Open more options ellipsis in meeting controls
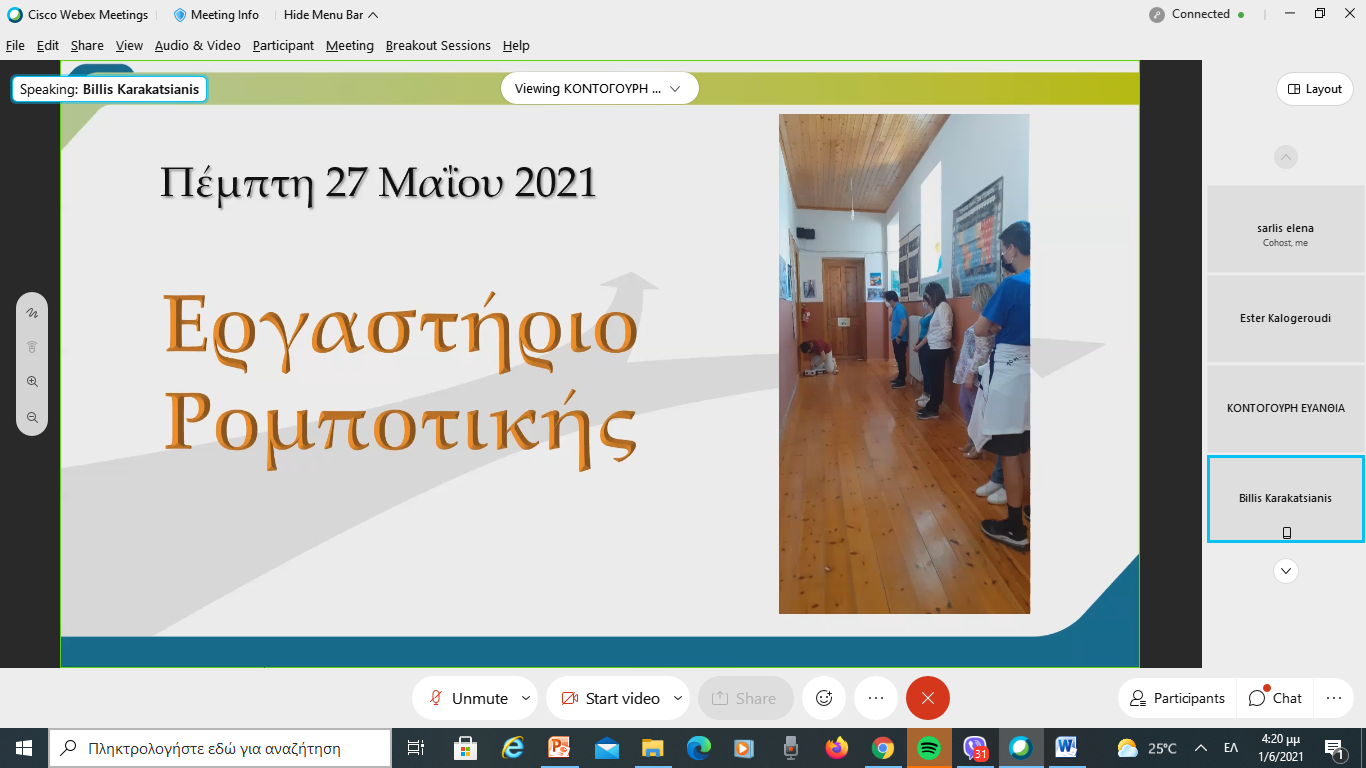 pyautogui.click(x=876, y=698)
